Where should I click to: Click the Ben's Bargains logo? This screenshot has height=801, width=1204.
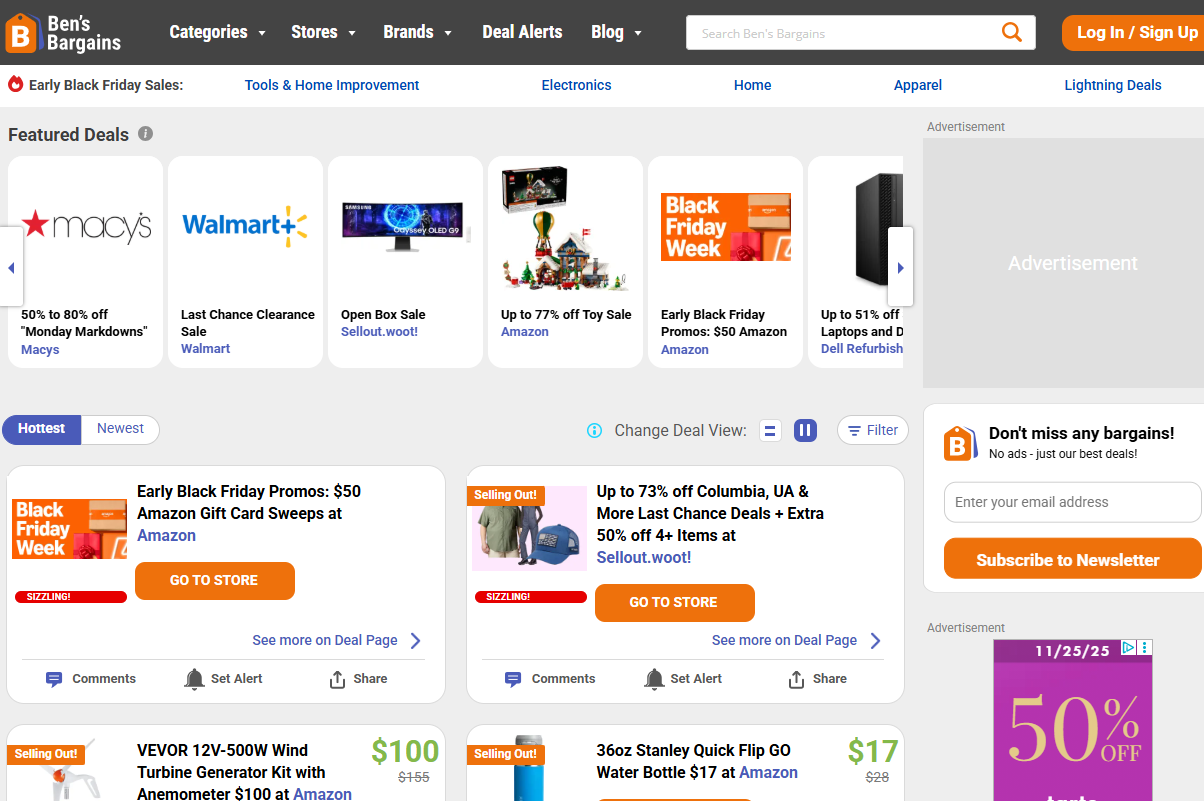[x=64, y=32]
